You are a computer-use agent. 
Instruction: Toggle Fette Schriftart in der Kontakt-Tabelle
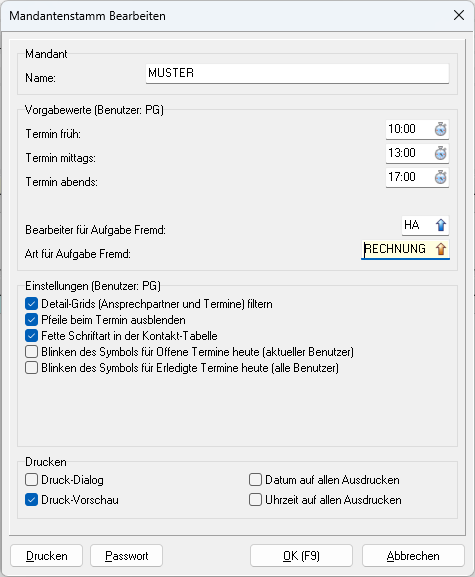[32, 336]
